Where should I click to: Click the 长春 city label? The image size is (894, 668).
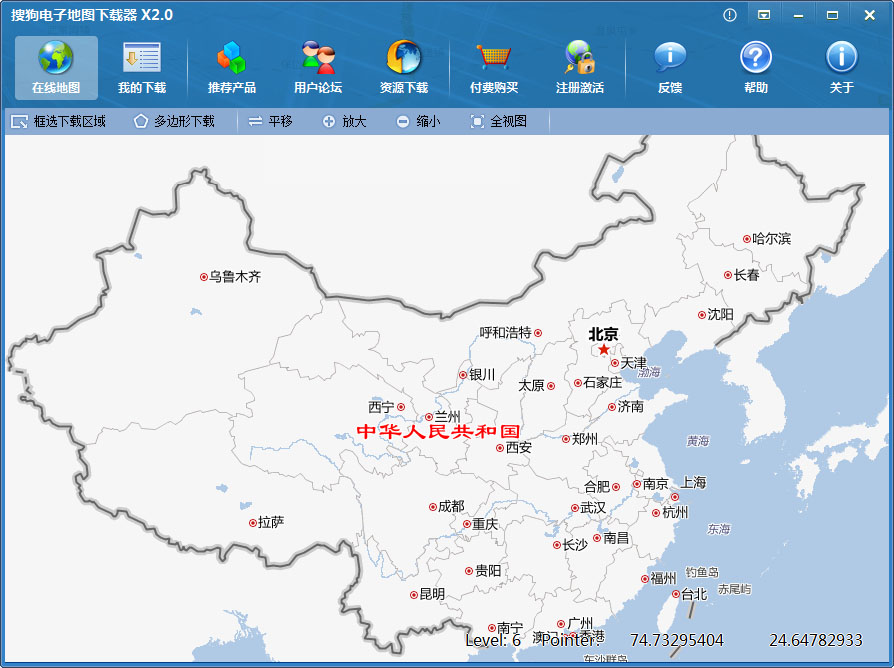[746, 275]
